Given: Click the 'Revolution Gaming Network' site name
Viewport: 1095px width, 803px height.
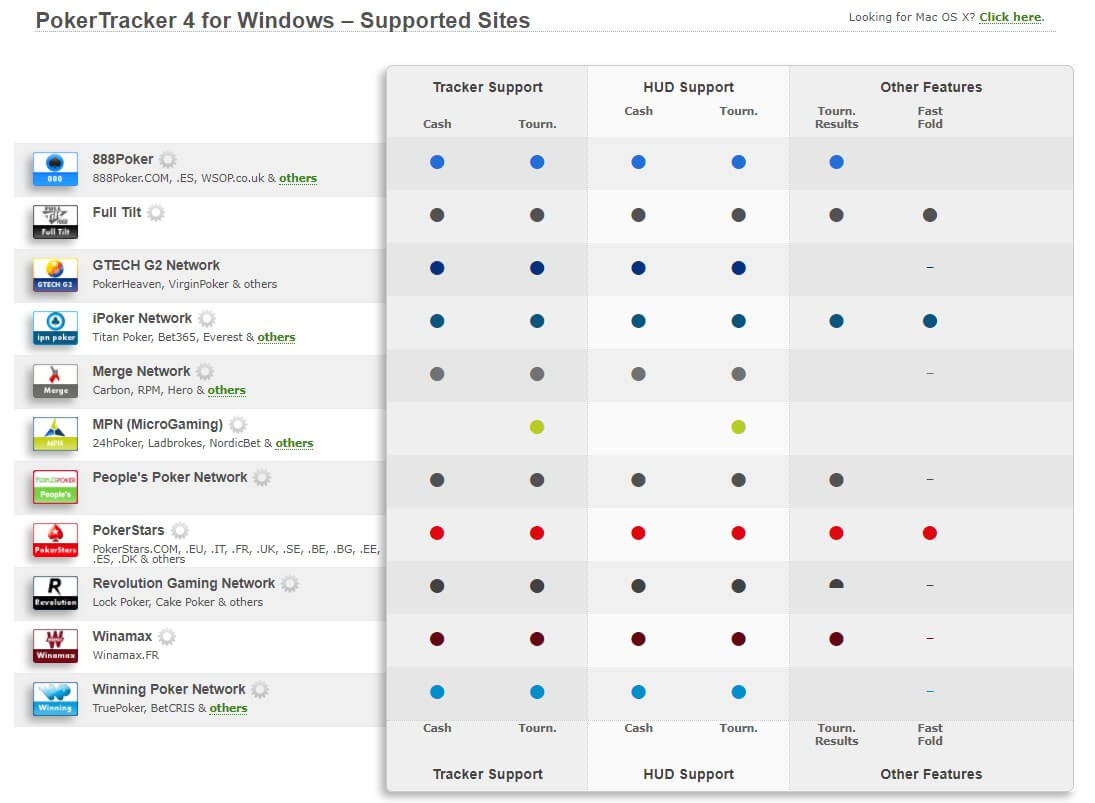Looking at the screenshot, I should 184,584.
